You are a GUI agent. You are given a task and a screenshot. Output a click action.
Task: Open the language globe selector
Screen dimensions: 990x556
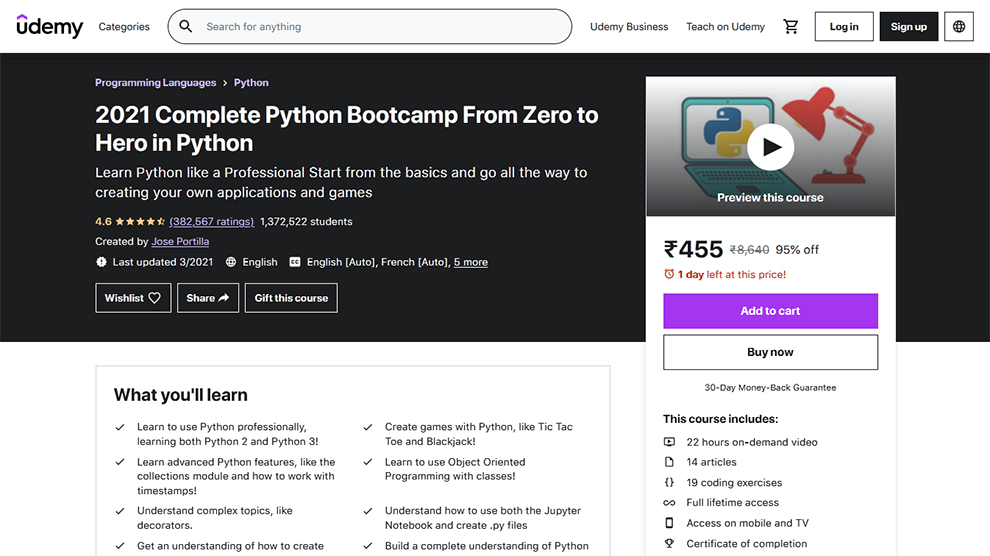pyautogui.click(x=958, y=27)
